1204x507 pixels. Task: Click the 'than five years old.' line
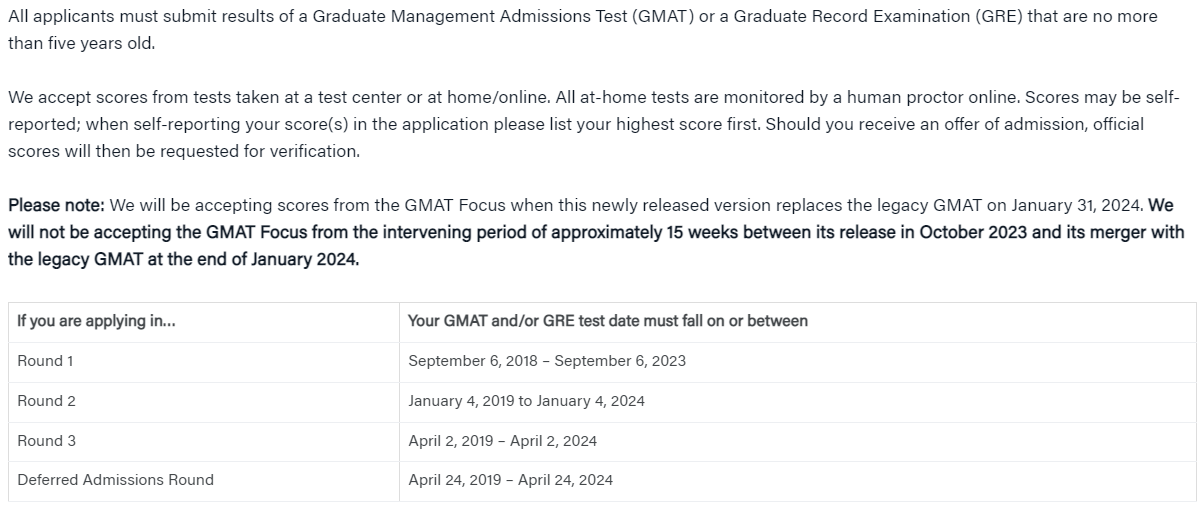(x=82, y=44)
